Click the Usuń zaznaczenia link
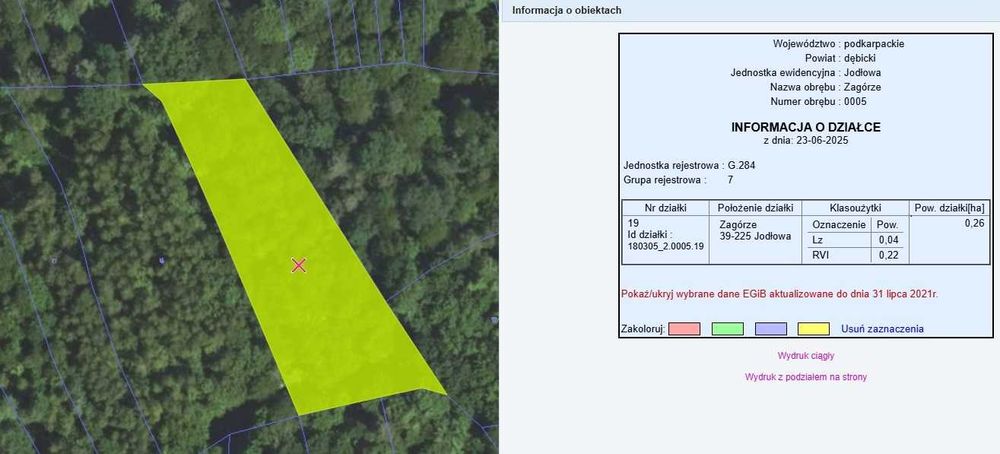The height and width of the screenshot is (454, 1000). tap(882, 329)
